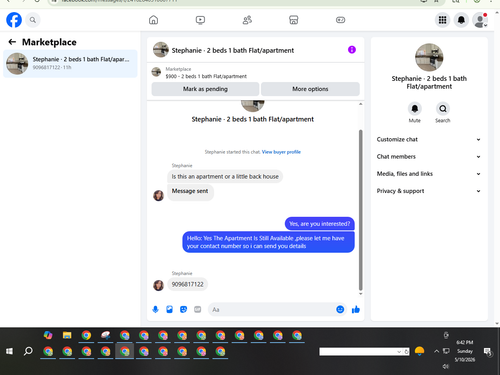The width and height of the screenshot is (500, 375).
Task: Open the Windows Start menu
Action: [9, 351]
